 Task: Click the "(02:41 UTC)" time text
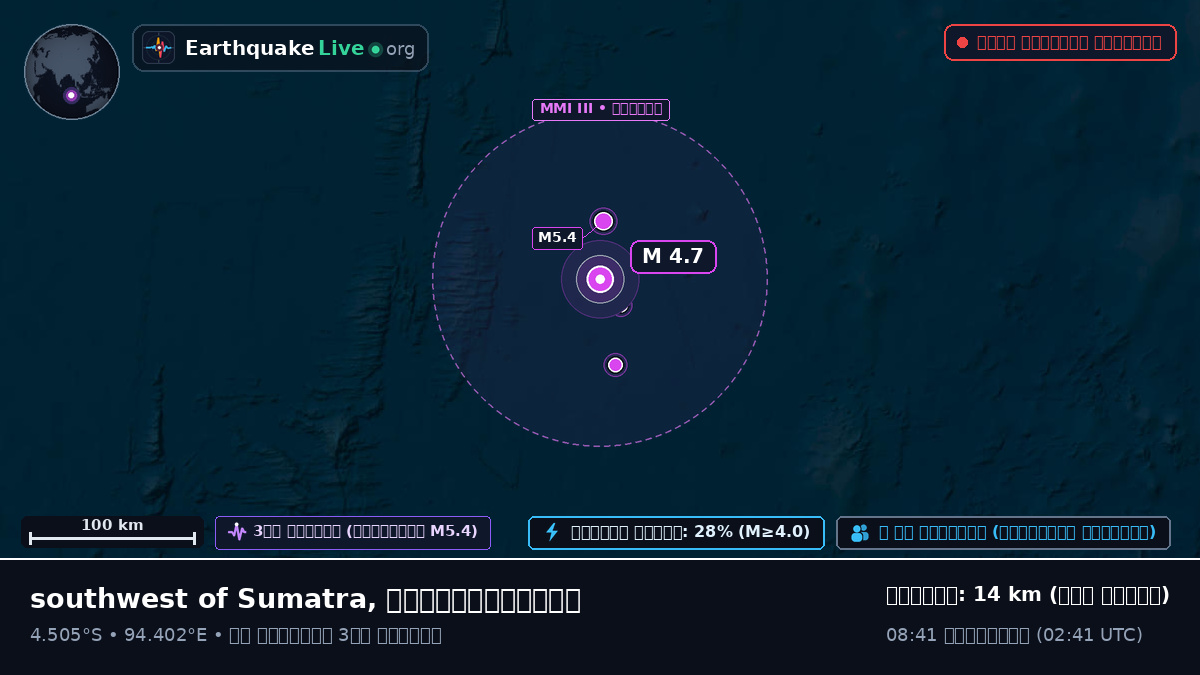[1089, 635]
